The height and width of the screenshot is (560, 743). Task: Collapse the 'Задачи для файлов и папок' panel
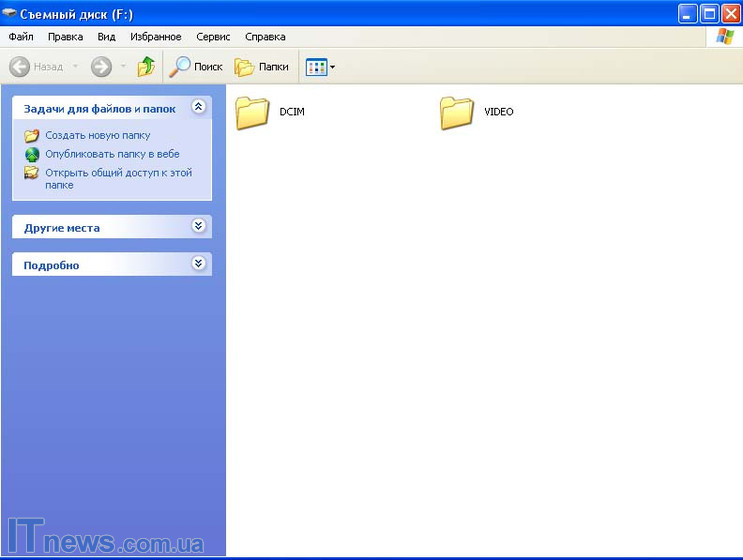point(198,107)
